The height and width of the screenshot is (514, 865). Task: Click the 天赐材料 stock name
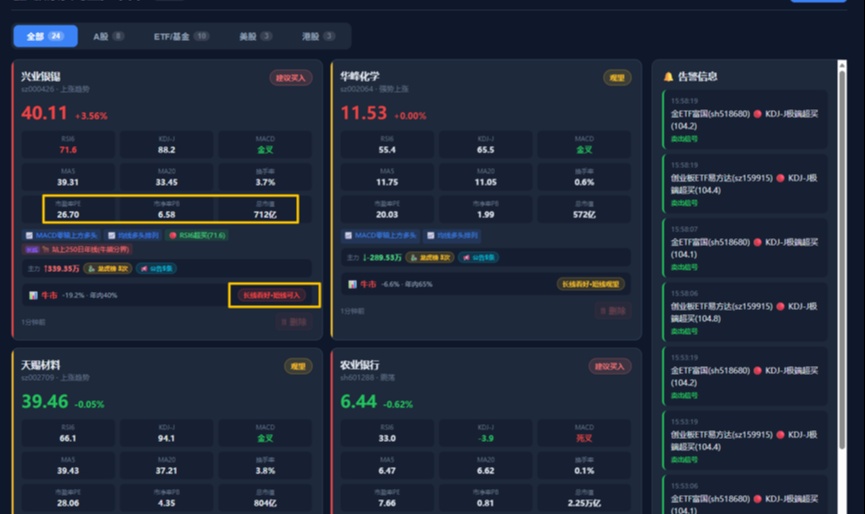[x=41, y=365]
